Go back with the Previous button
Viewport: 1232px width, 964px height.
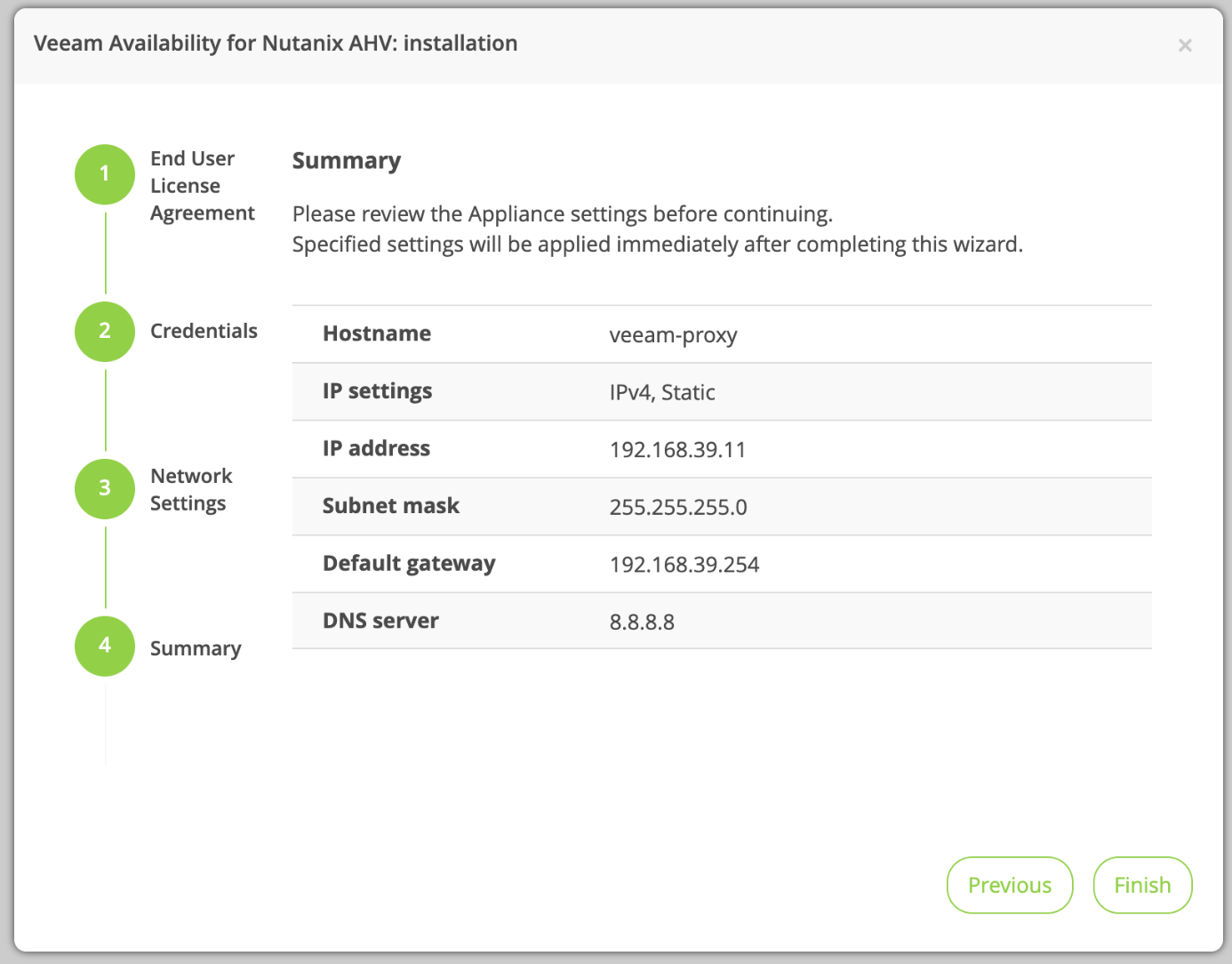(1010, 885)
